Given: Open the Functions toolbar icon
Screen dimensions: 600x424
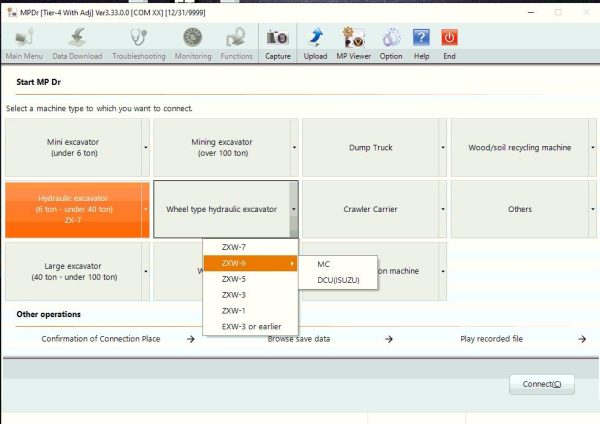Looking at the screenshot, I should tap(236, 38).
